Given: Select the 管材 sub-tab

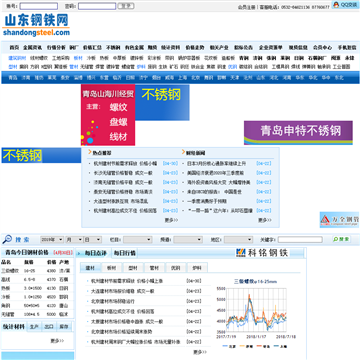Looking at the screenshot, I should click(x=154, y=268).
